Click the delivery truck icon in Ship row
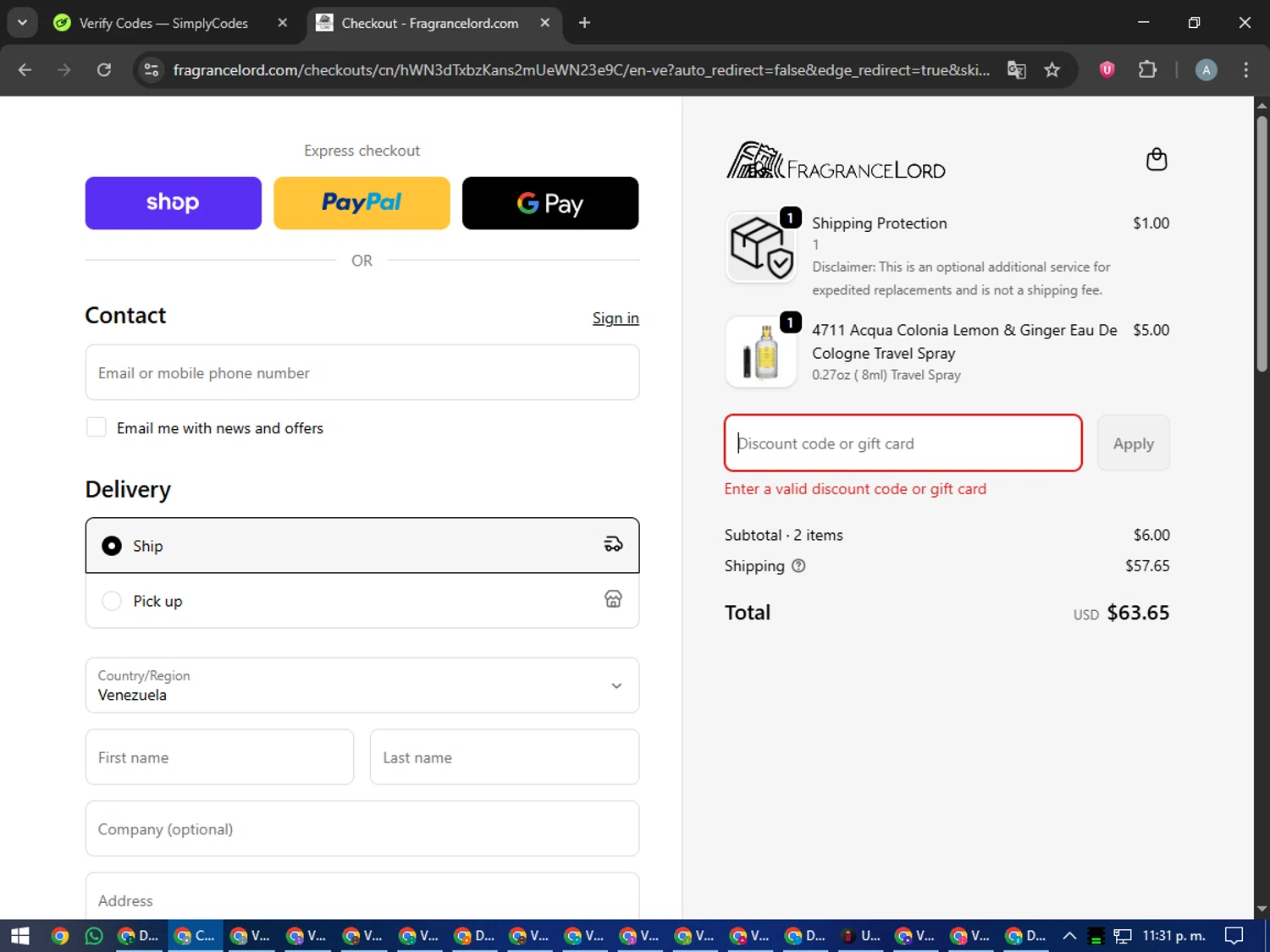The image size is (1270, 952). [613, 545]
